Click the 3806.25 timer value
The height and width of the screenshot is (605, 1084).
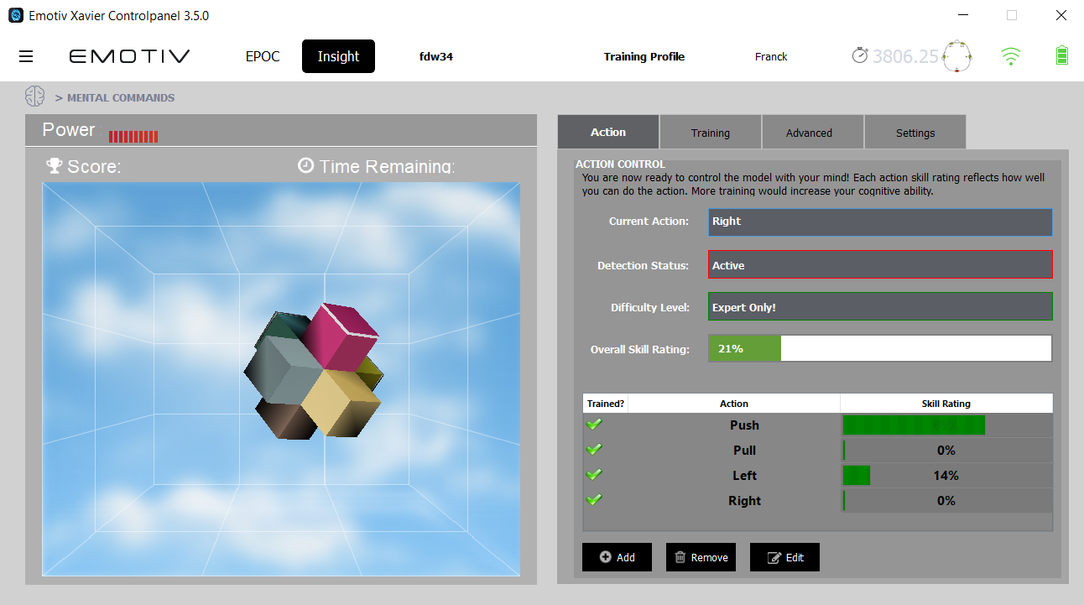(905, 57)
